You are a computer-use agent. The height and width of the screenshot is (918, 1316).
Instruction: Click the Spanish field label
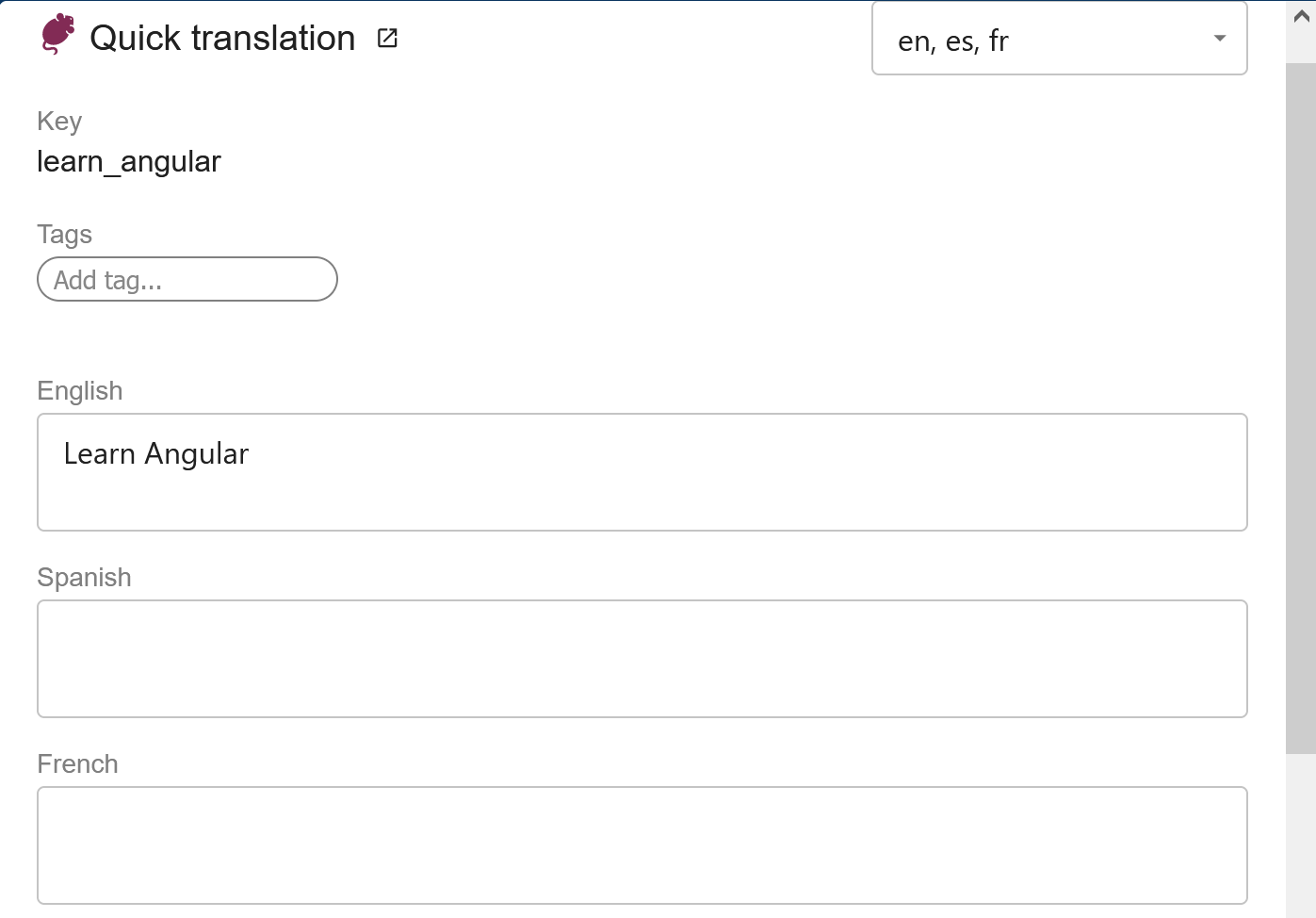[x=84, y=577]
